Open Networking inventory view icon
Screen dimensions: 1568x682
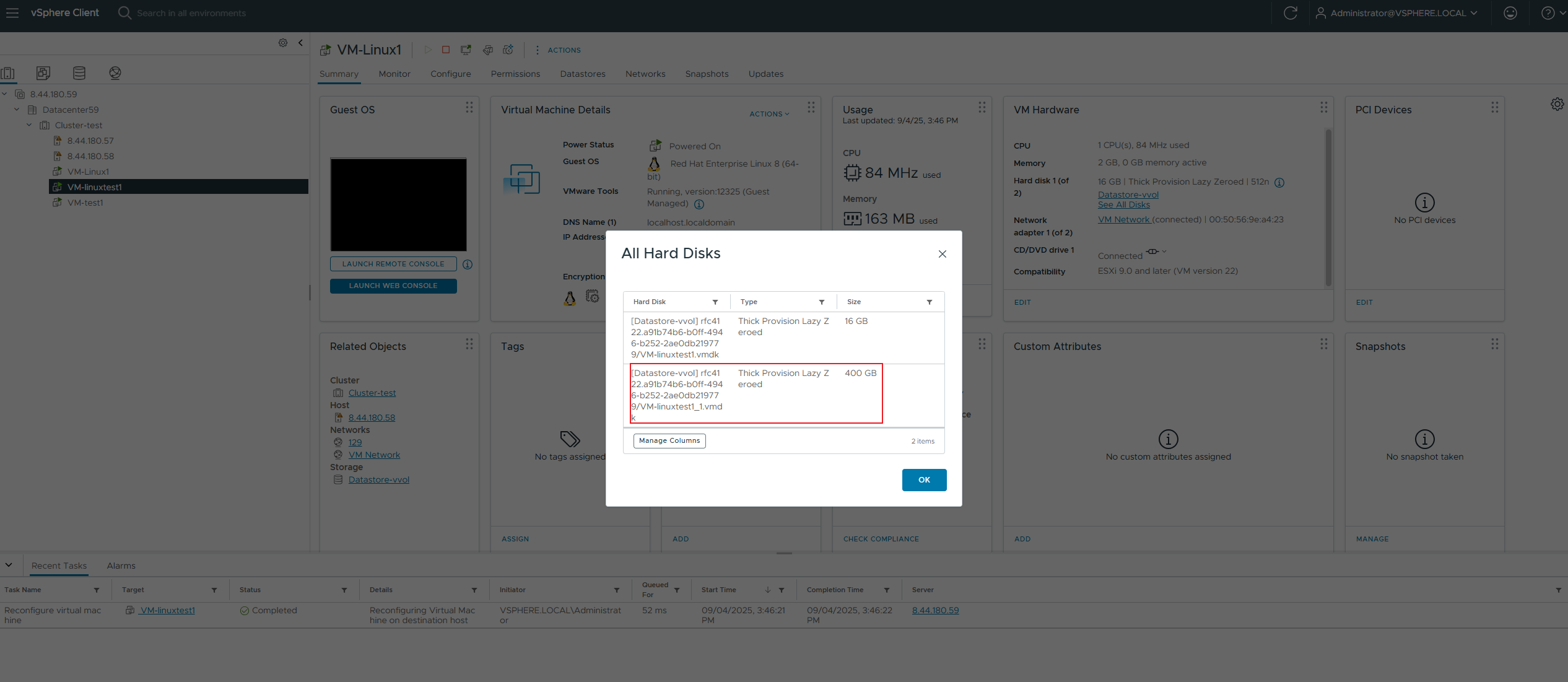click(115, 73)
